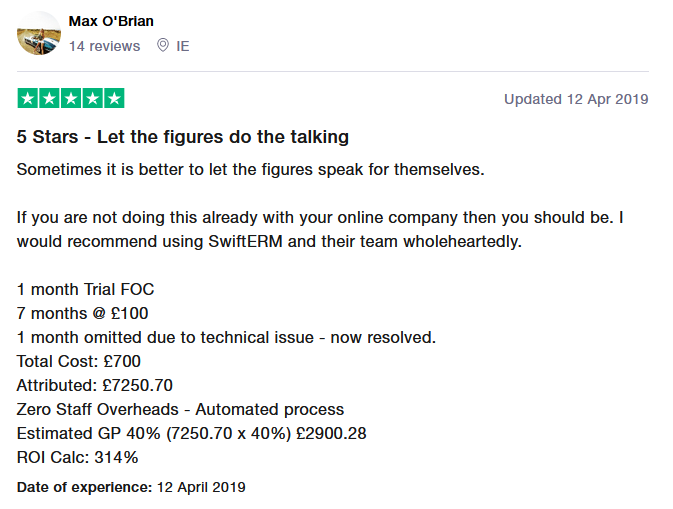Open Max O'Brian's profile avatar
This screenshot has width=673, height=509.
pyautogui.click(x=39, y=33)
